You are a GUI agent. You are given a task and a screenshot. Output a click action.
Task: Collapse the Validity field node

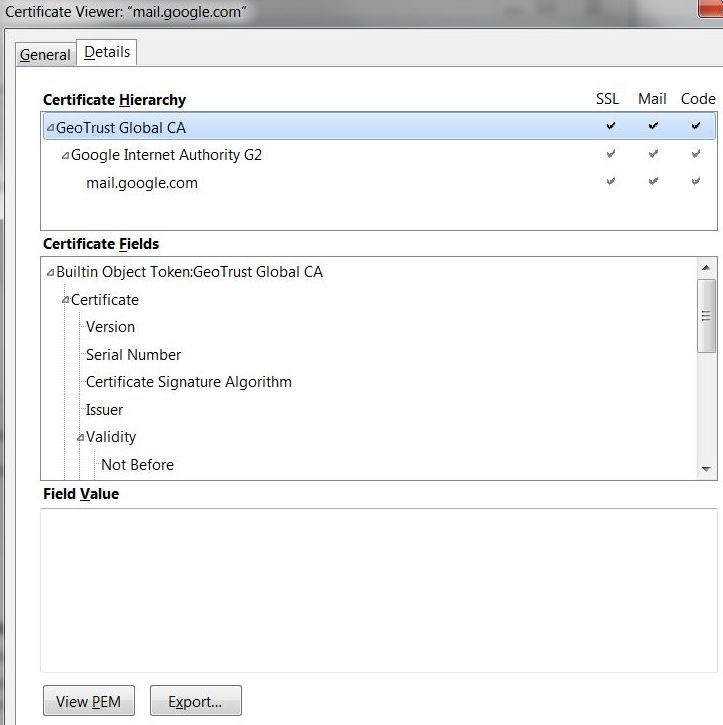[x=80, y=437]
